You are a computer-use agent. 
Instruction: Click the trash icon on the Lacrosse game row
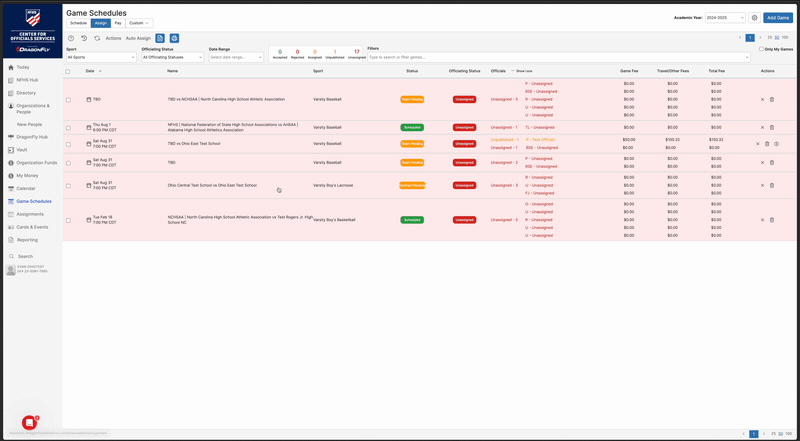[772, 185]
